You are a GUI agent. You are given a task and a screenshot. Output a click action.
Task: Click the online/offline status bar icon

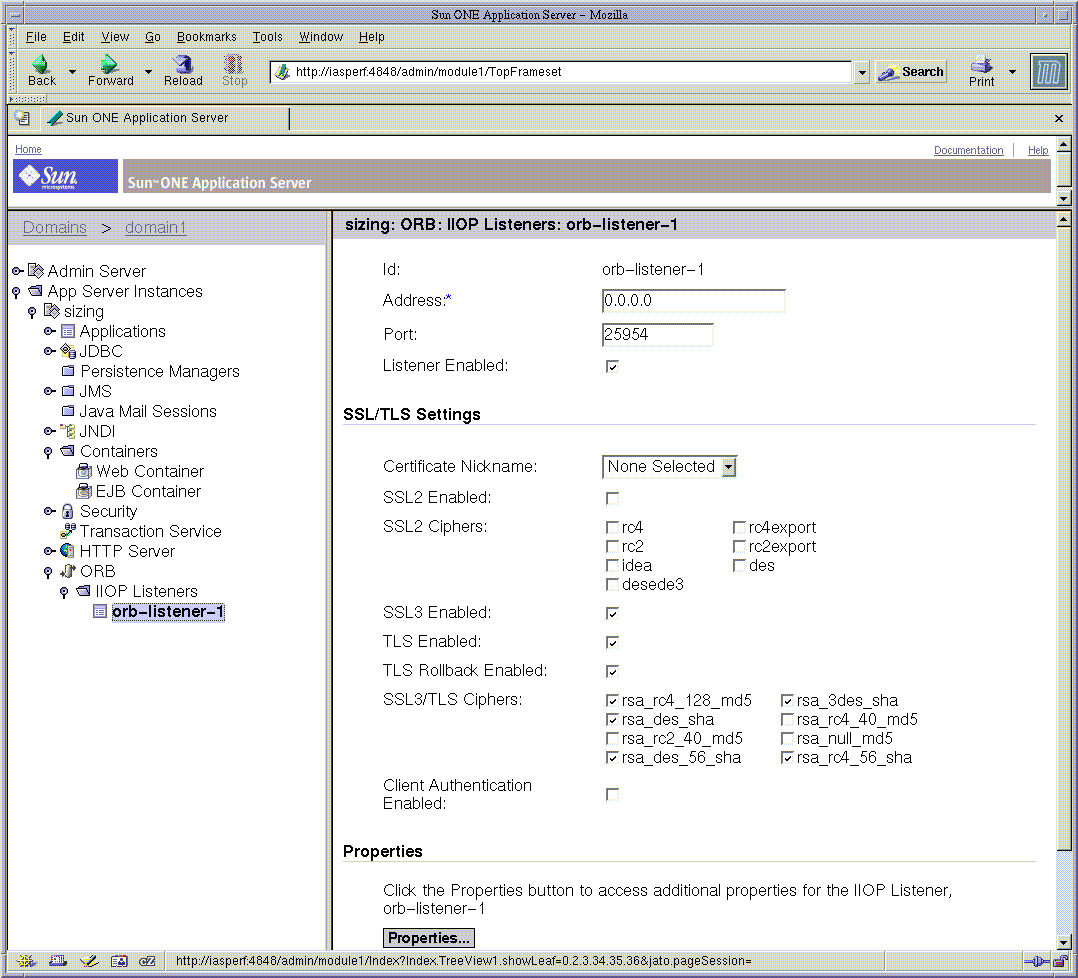click(x=1035, y=961)
